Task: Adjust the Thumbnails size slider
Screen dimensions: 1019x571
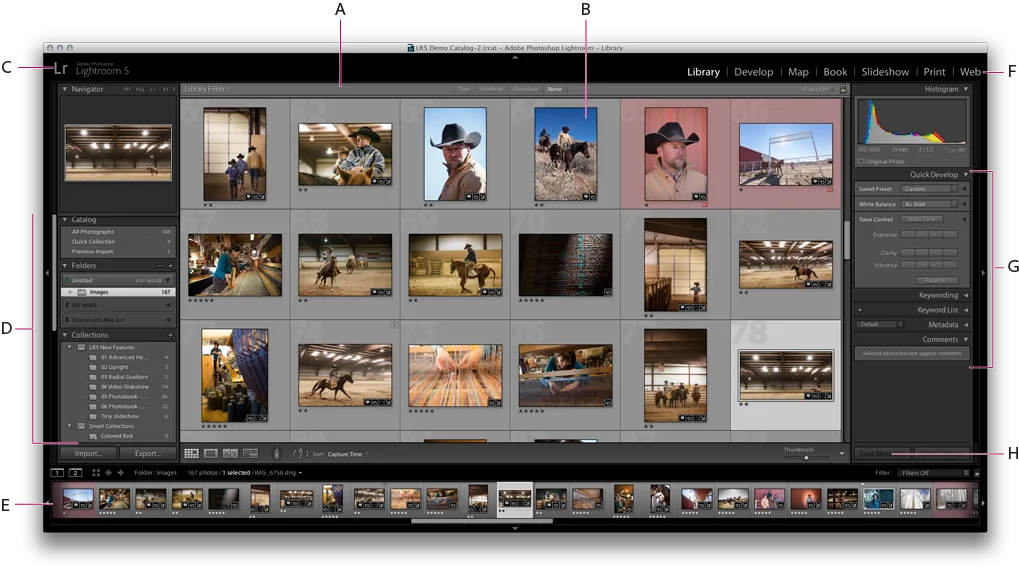Action: coord(806,457)
